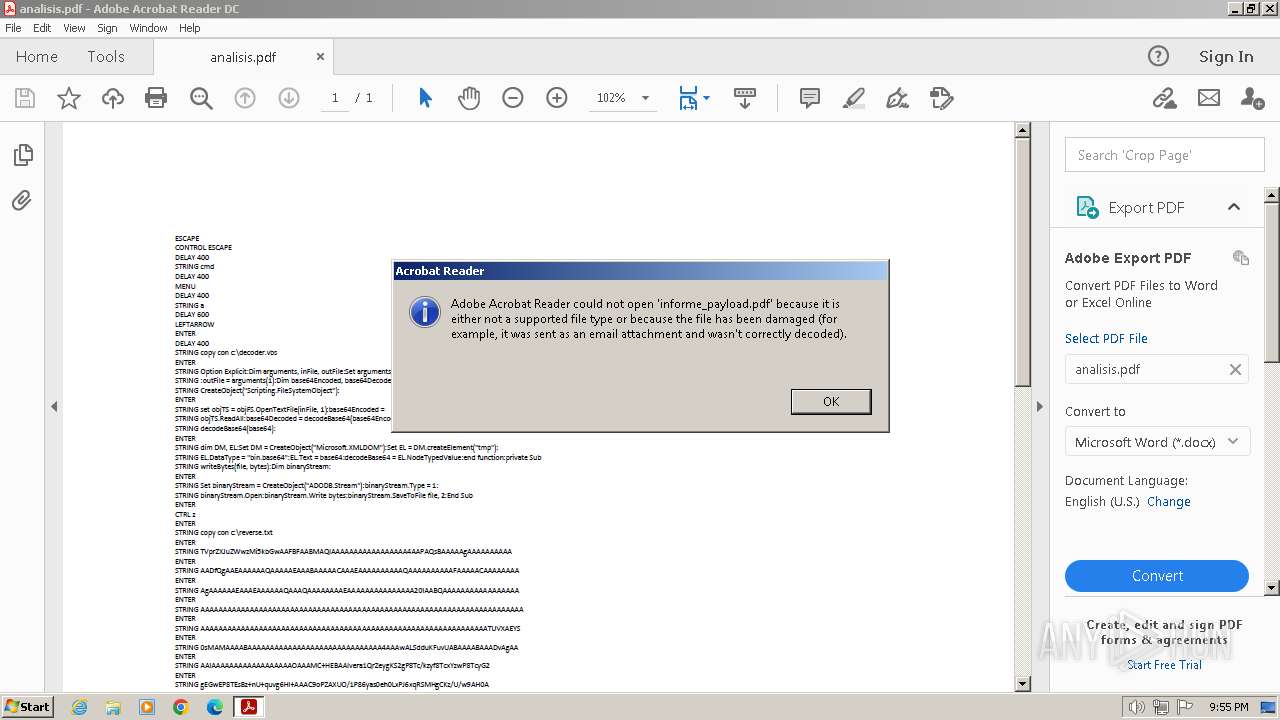Screen dimensions: 1280x720
Task: Click the scrolling mode read icon
Action: click(744, 98)
